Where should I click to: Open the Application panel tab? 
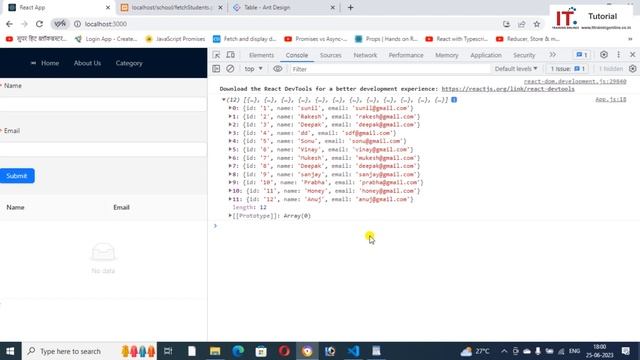pyautogui.click(x=486, y=55)
